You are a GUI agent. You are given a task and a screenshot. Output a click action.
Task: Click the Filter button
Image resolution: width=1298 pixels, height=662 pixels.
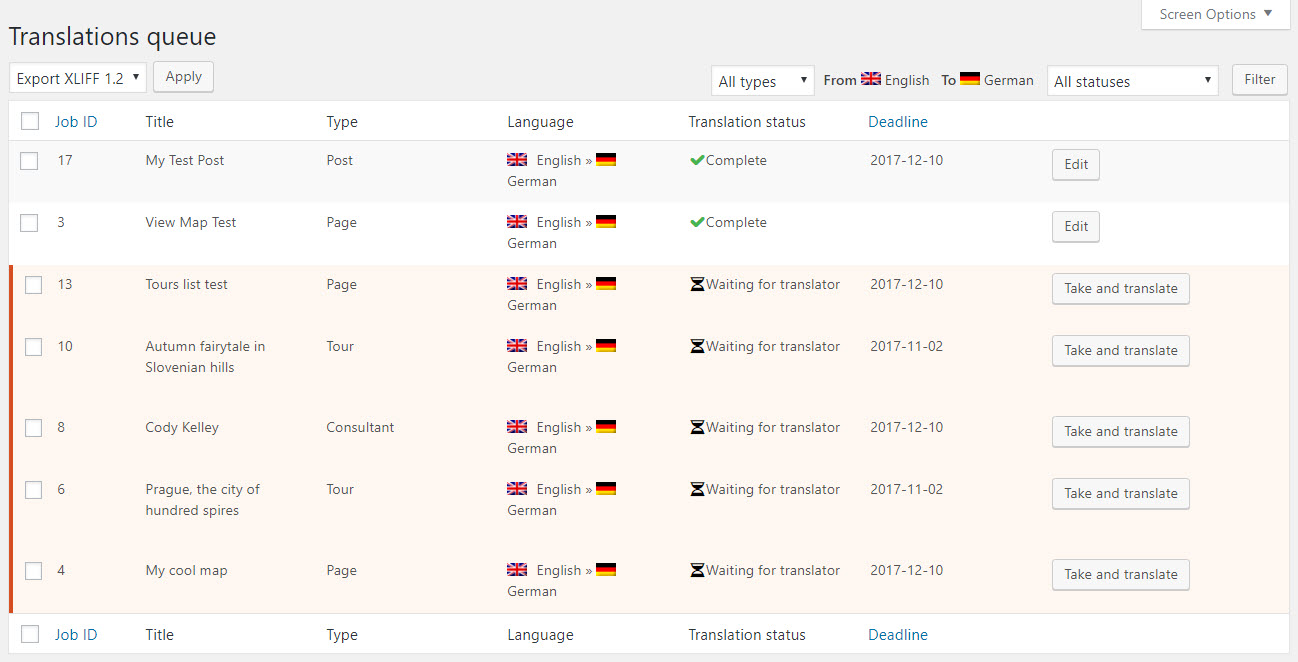[1259, 79]
